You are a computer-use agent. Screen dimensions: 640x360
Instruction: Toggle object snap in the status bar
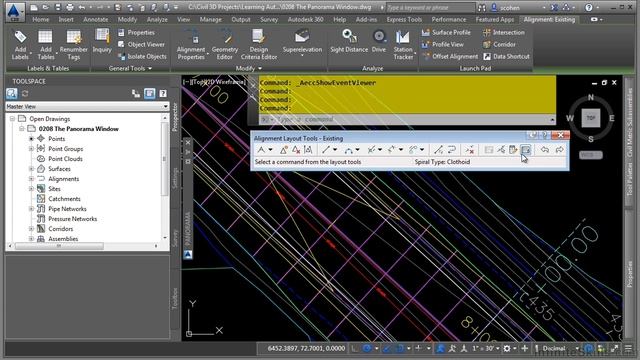400,349
